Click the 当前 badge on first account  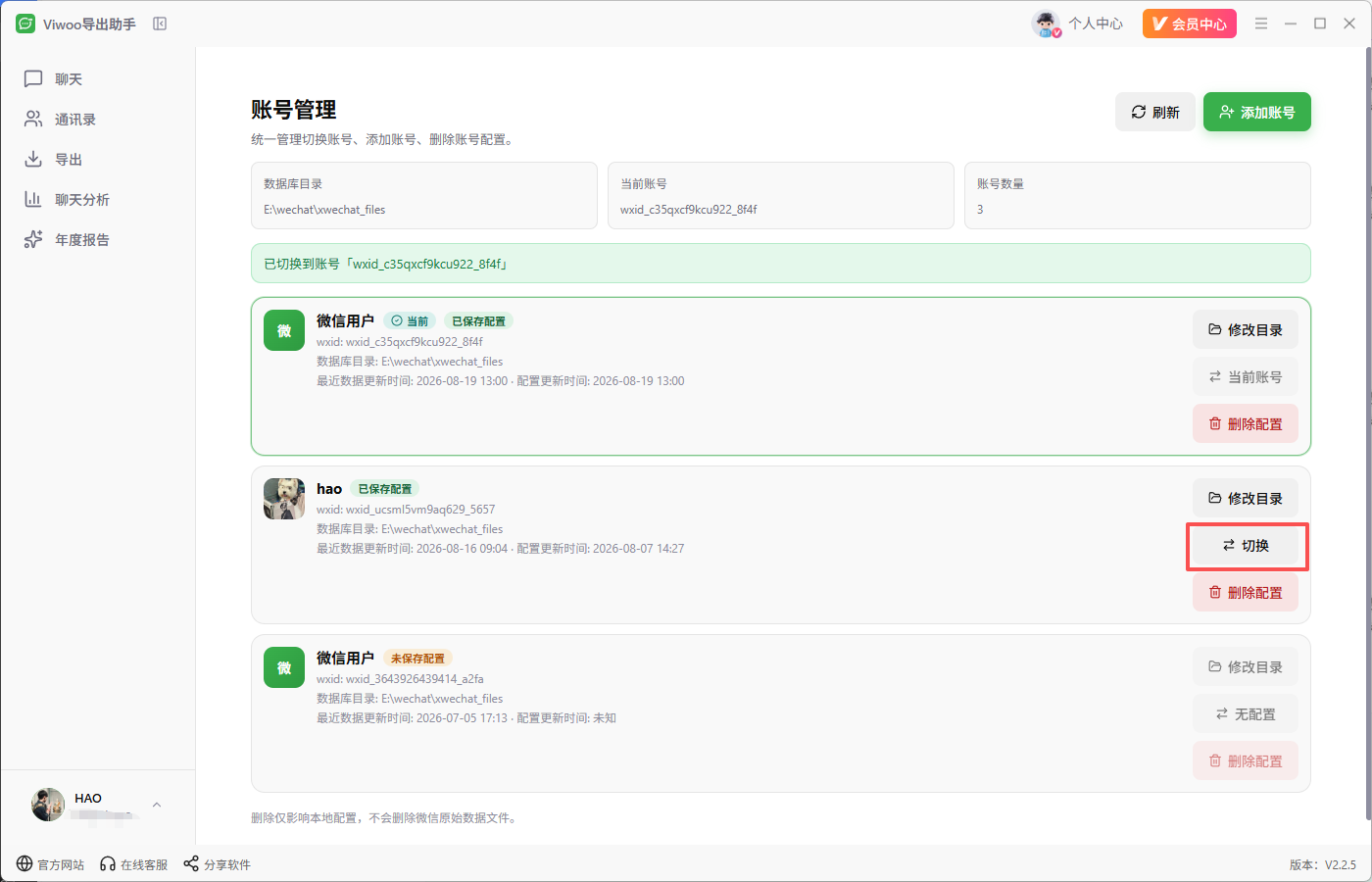point(410,321)
